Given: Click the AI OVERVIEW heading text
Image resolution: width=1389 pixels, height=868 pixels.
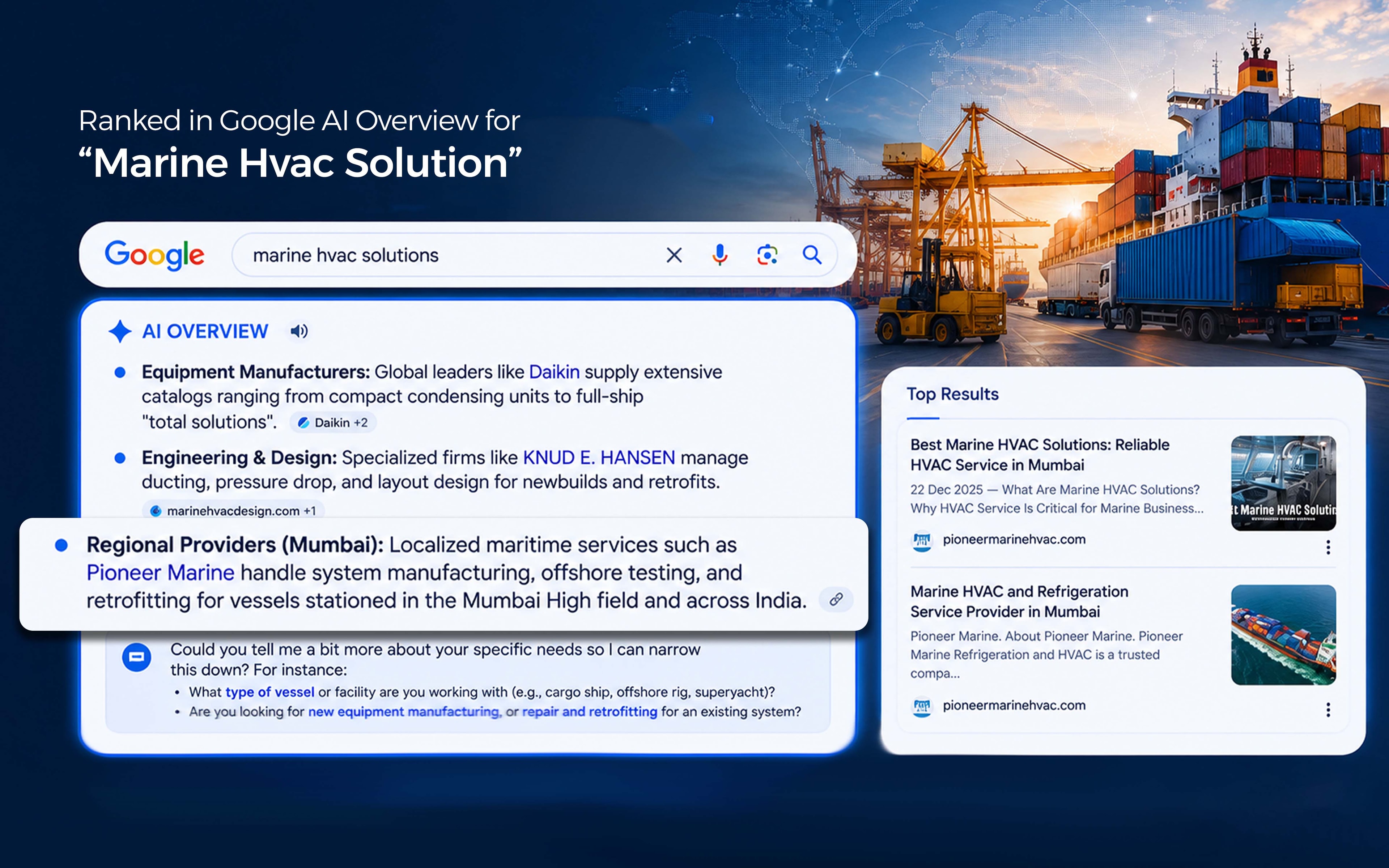Looking at the screenshot, I should coord(205,331).
